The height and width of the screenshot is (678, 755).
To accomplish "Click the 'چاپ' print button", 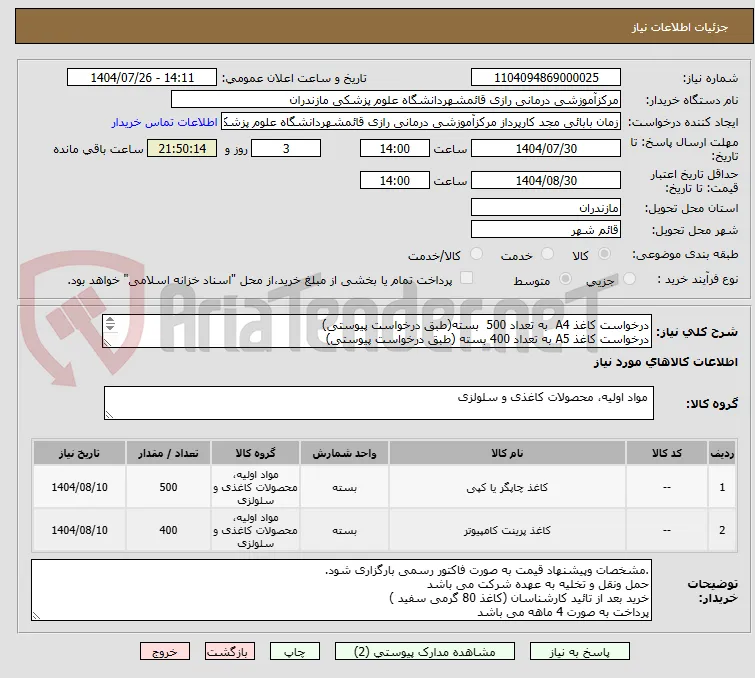I will [x=294, y=652].
